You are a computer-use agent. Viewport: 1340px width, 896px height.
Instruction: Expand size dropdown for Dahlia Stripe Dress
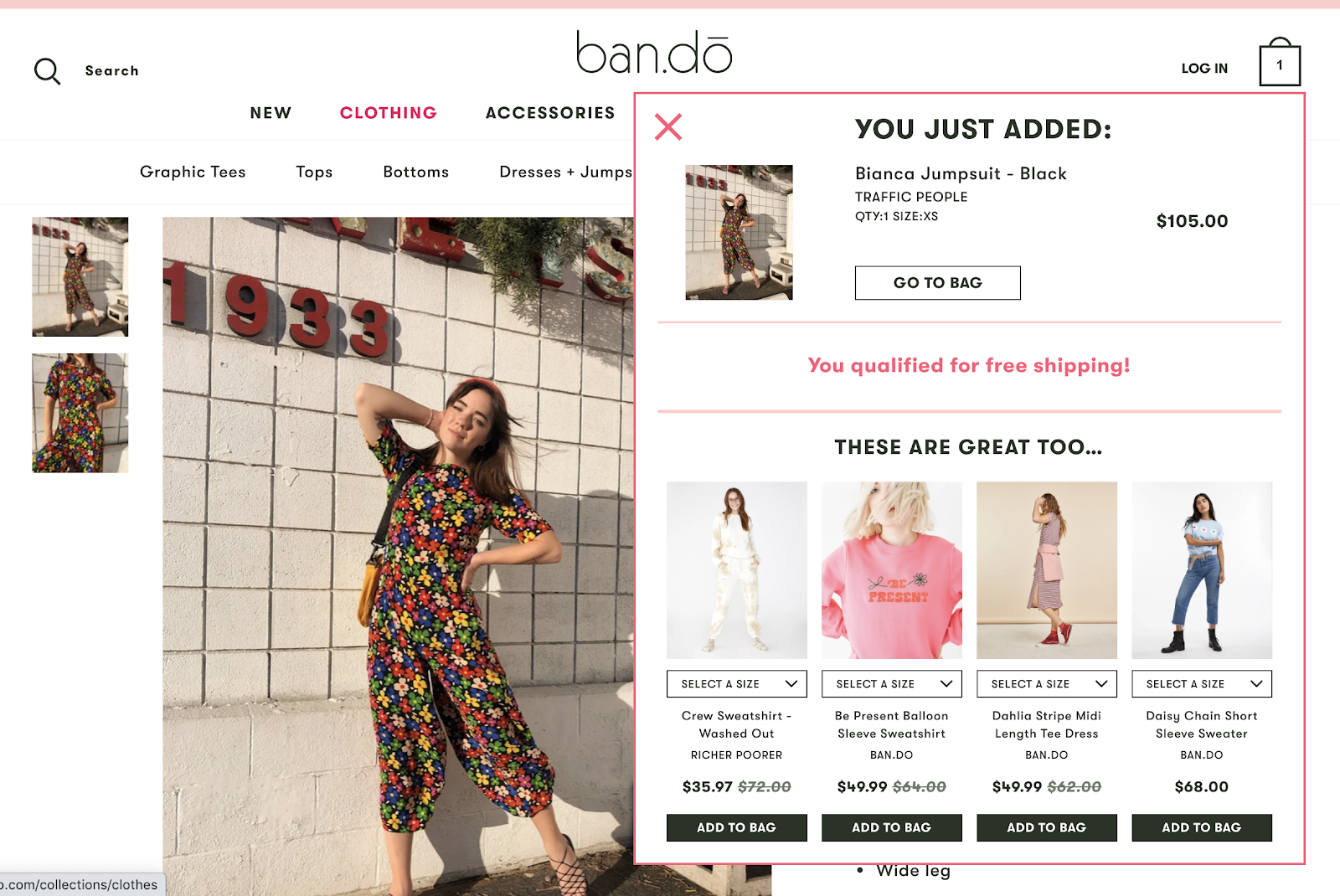(x=1047, y=684)
